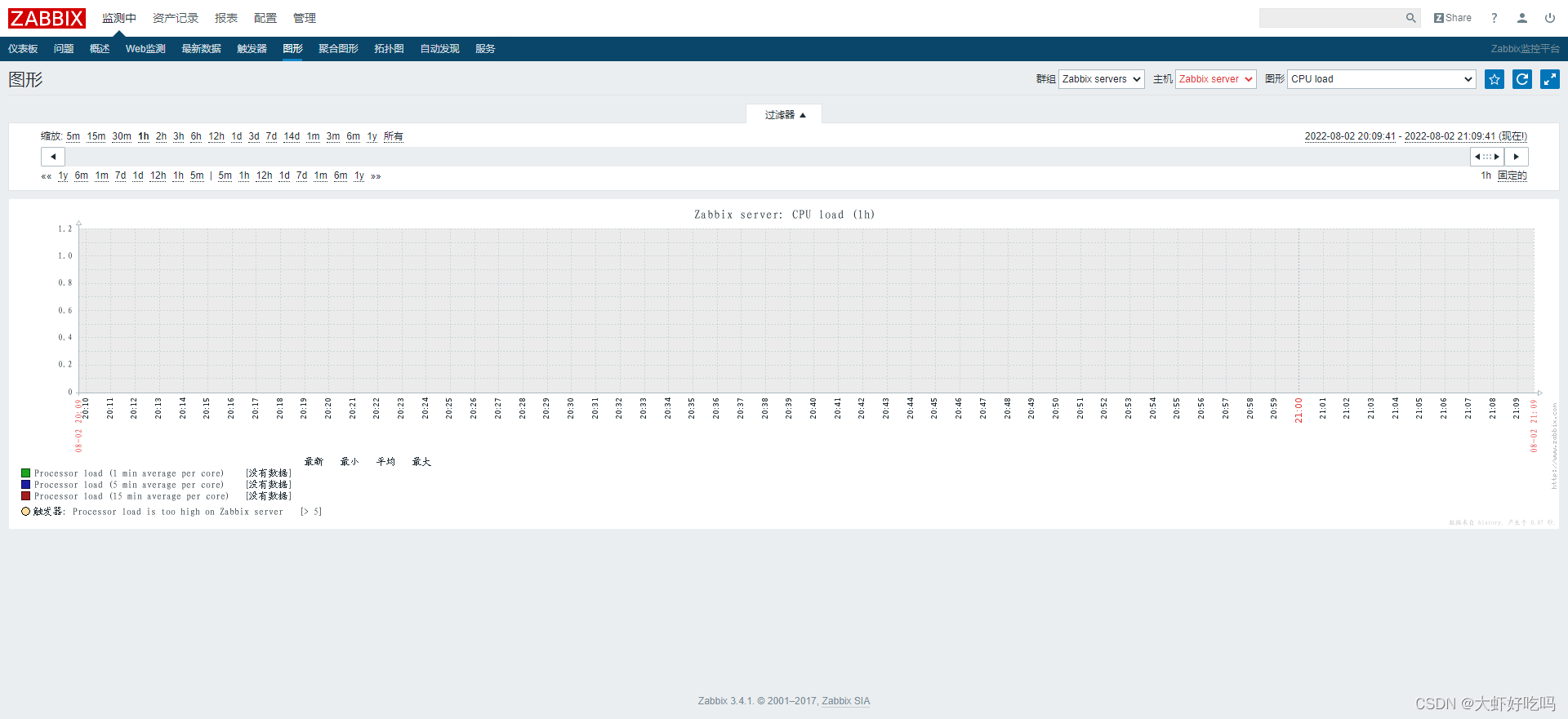Open the 报表 main menu
Screen dimensions: 1568x719
pos(226,18)
